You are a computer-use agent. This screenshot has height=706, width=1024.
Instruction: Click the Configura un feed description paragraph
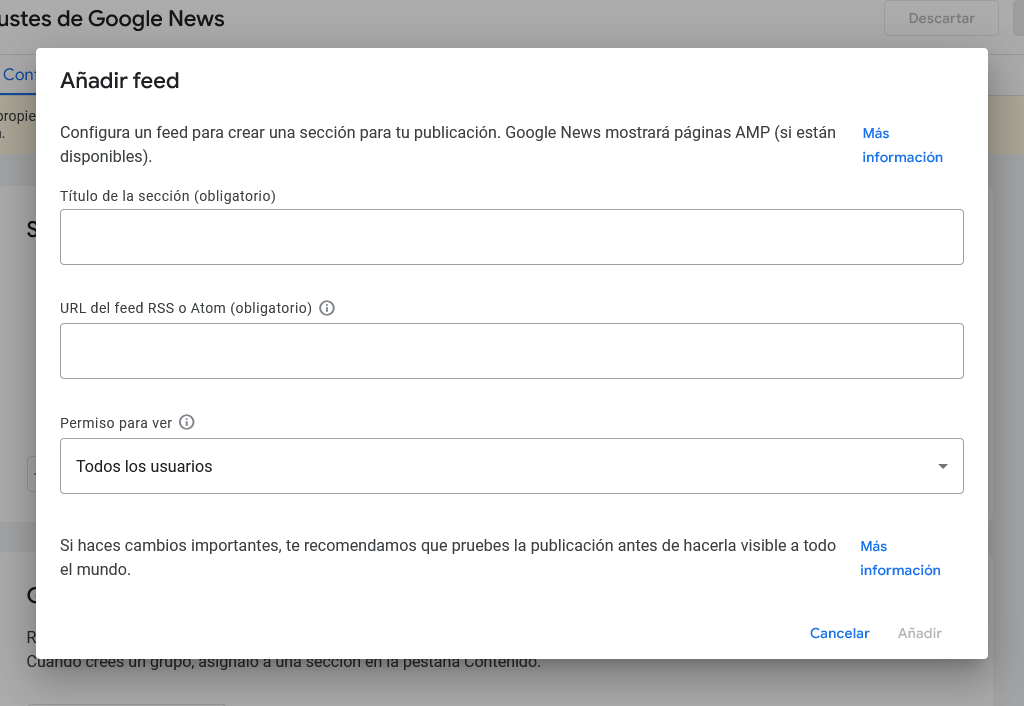tap(450, 145)
